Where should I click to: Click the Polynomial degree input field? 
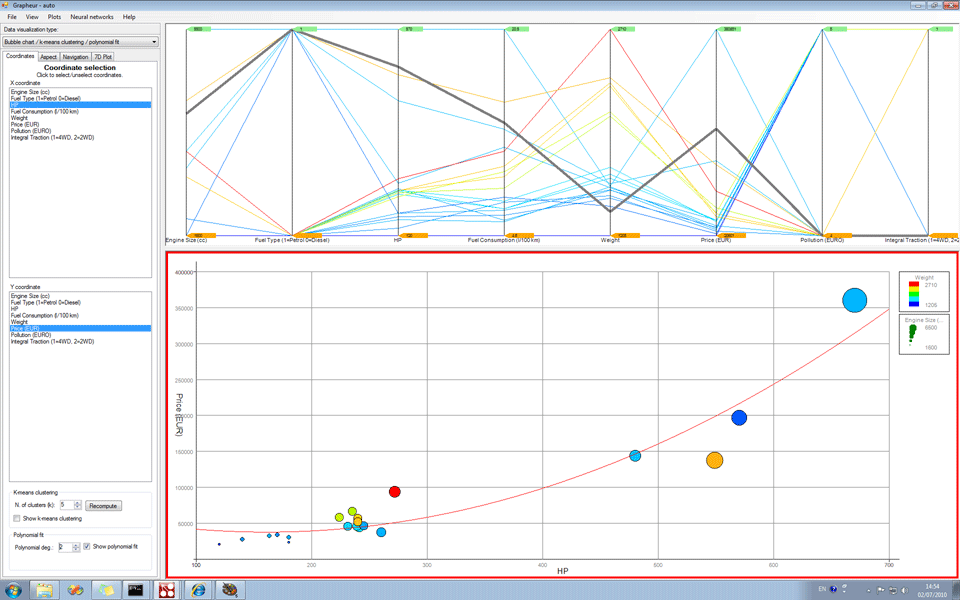[65, 547]
